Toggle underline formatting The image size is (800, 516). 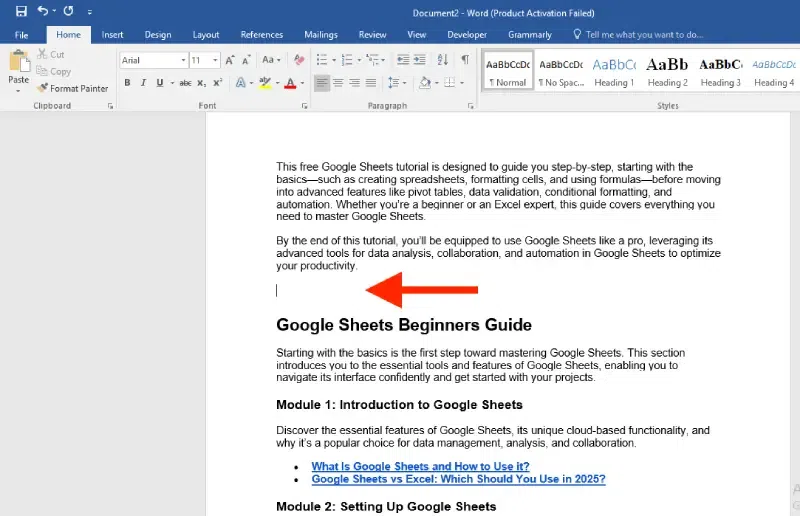[160, 83]
